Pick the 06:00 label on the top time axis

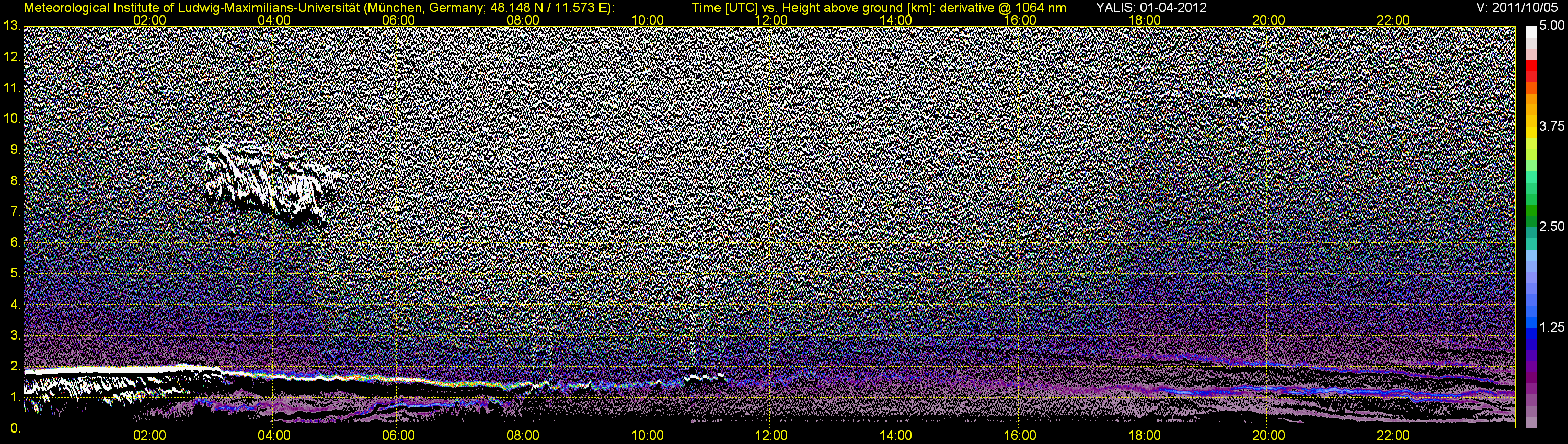click(x=398, y=20)
